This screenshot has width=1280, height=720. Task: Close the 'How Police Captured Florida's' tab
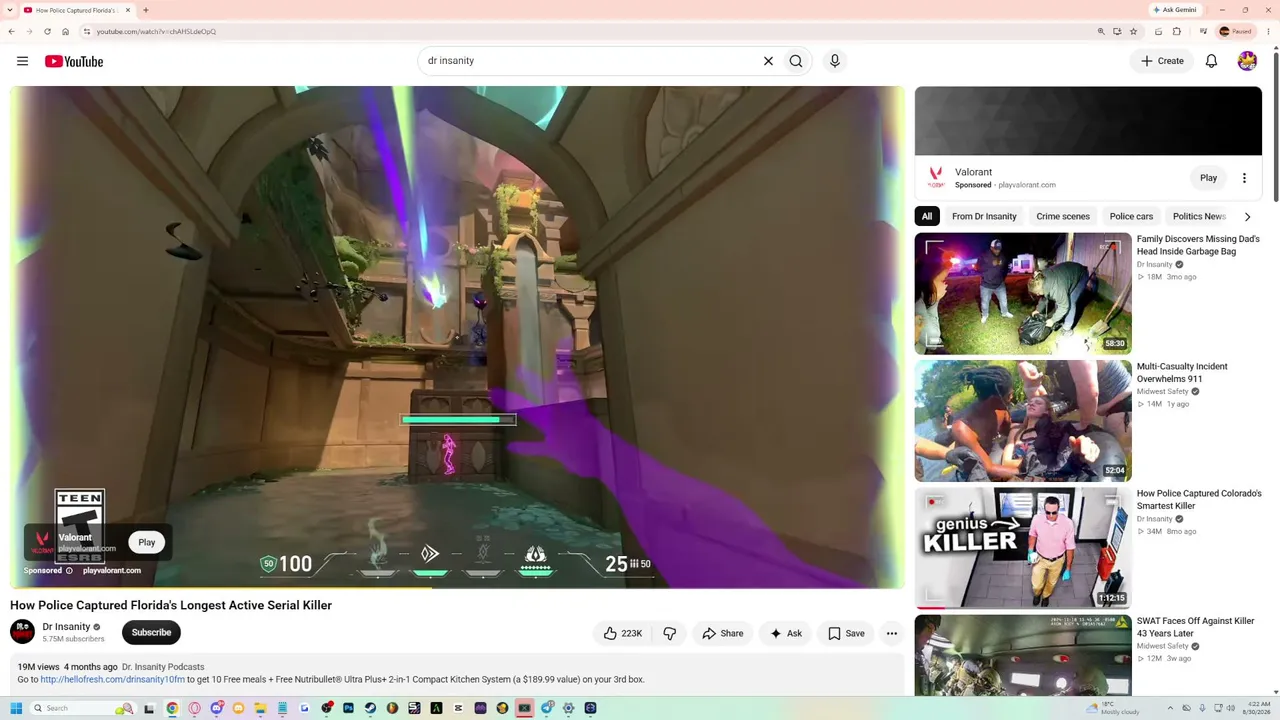click(128, 10)
